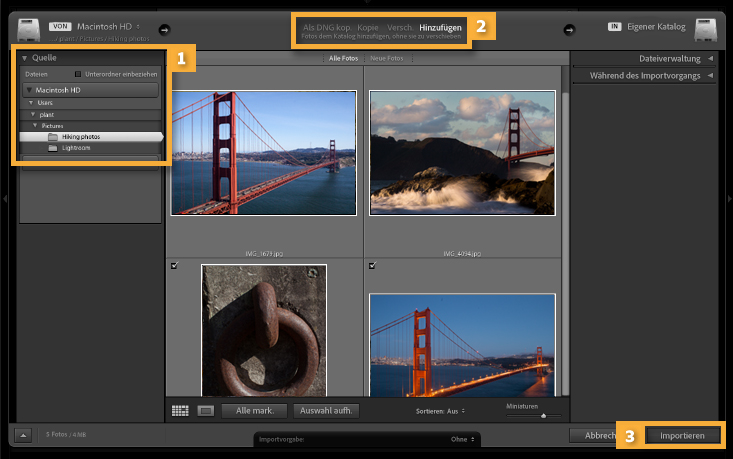Click the Alle mark. button

(x=254, y=410)
